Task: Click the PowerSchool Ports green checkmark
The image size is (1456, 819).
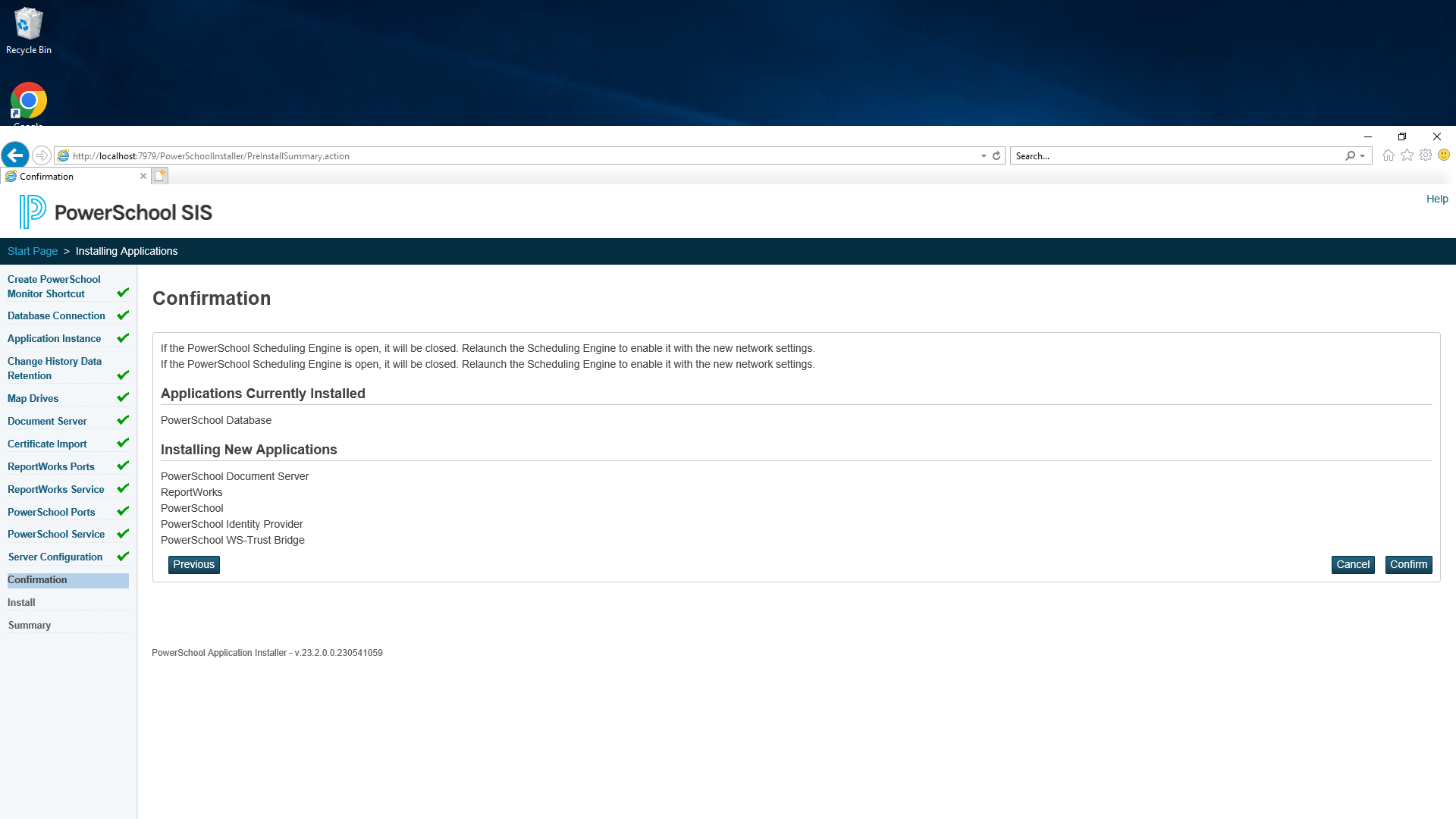Action: (x=123, y=511)
